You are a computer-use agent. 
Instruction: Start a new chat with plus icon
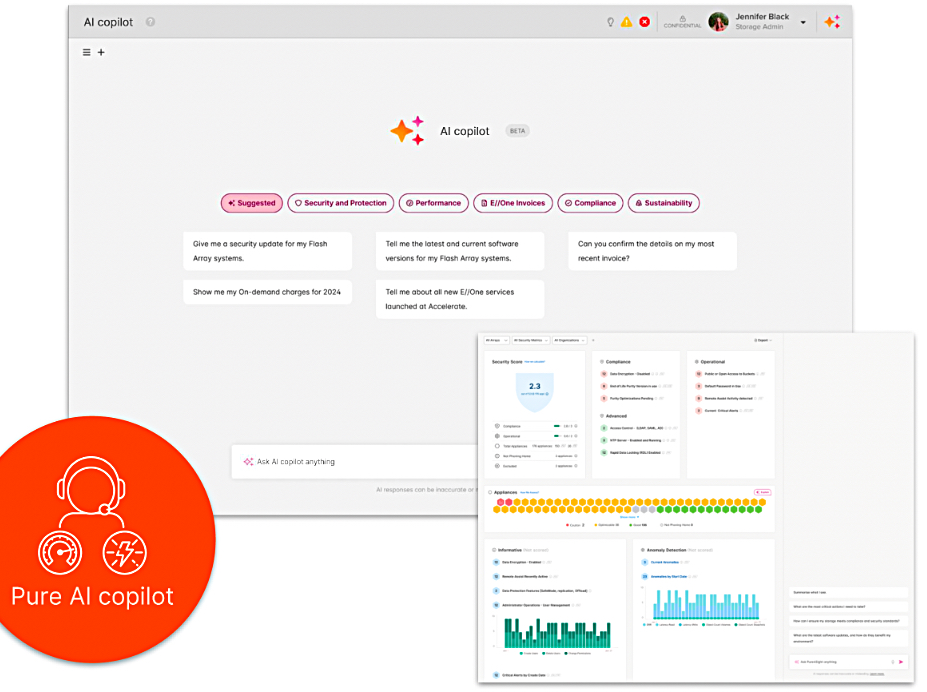pos(101,53)
